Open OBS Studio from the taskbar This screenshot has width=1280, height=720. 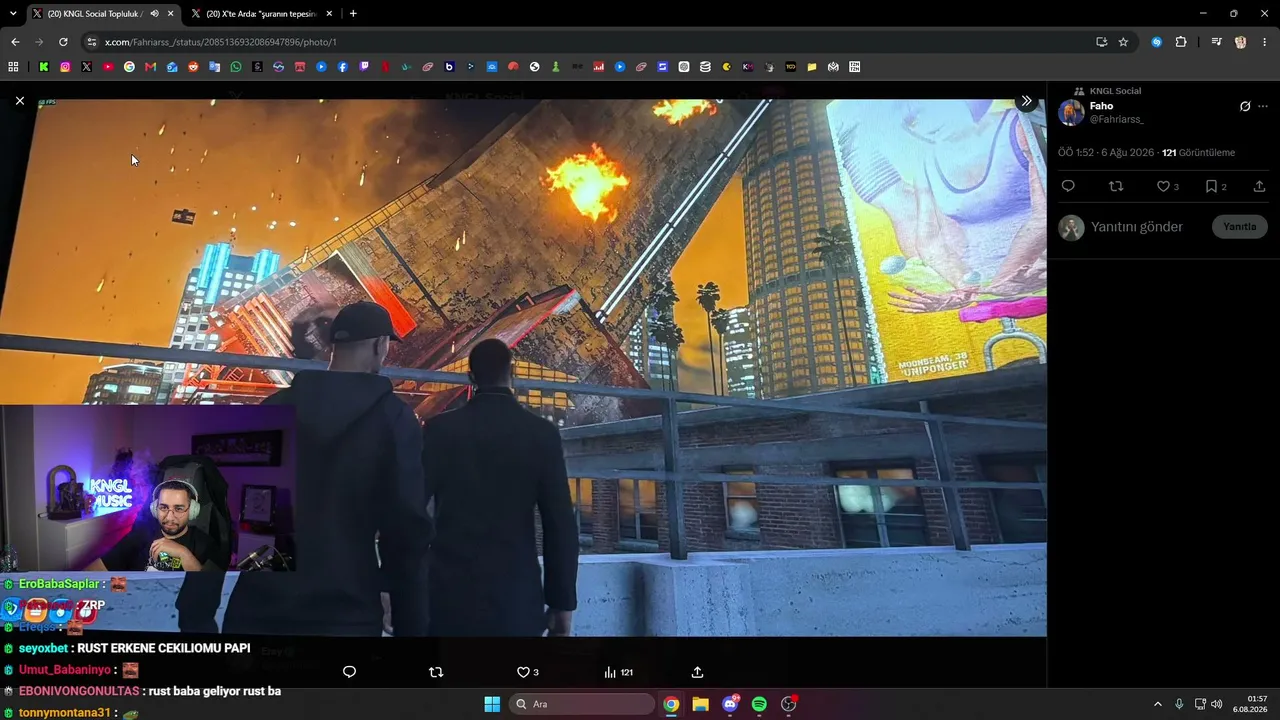(x=789, y=704)
